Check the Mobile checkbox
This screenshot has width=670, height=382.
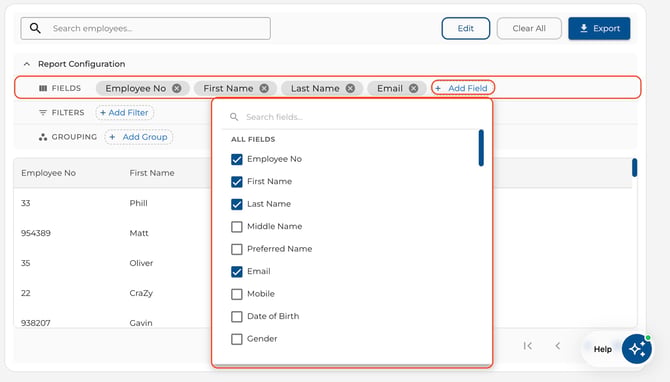click(236, 294)
